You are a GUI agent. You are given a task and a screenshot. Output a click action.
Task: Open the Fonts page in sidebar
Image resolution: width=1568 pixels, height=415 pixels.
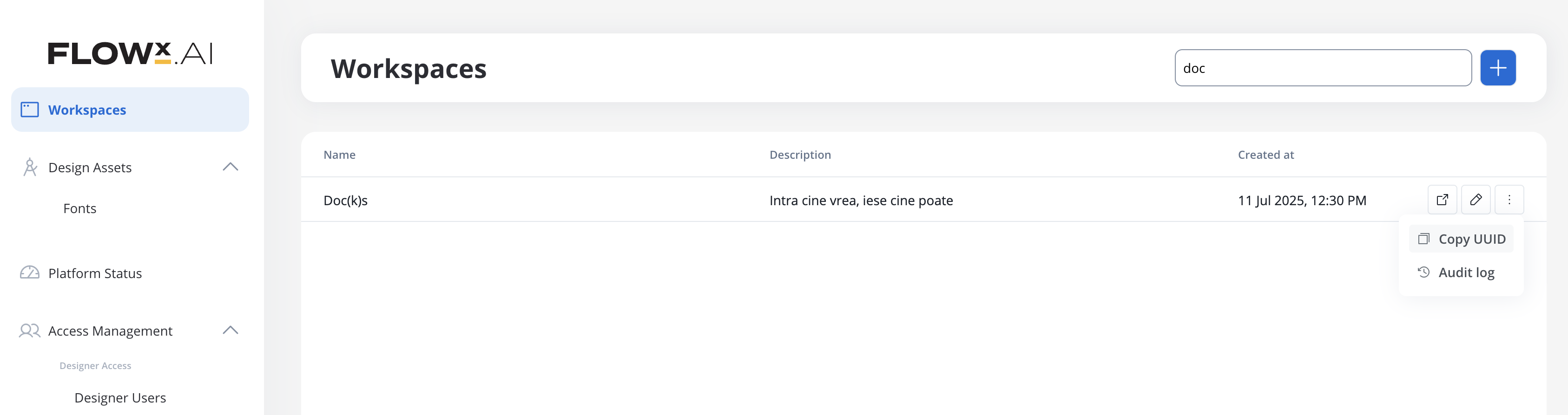[80, 208]
